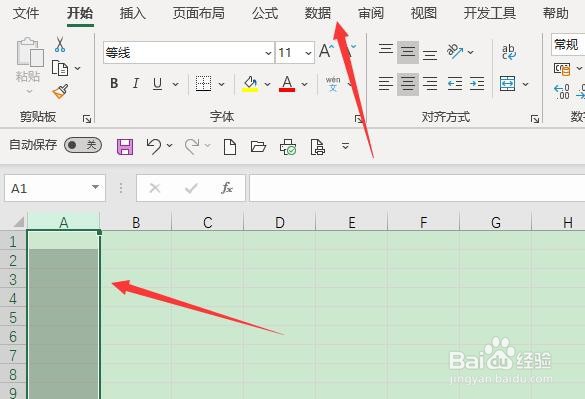585x399 pixels.
Task: Activate the Format Painter brush
Action: (x=60, y=91)
